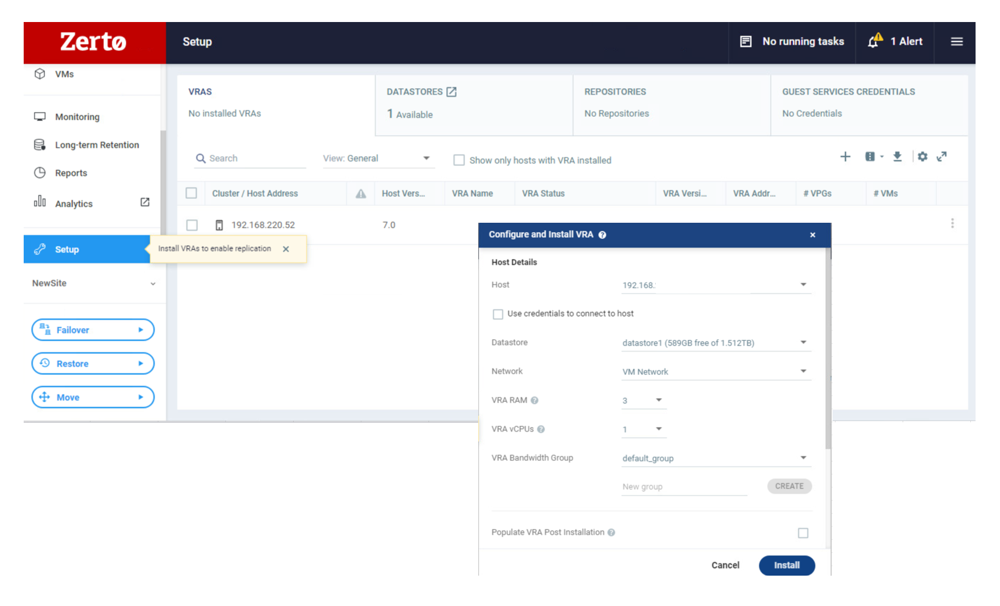Expand the NewSite site selector
Screen dimensions: 1000x606
pyautogui.click(x=93, y=283)
